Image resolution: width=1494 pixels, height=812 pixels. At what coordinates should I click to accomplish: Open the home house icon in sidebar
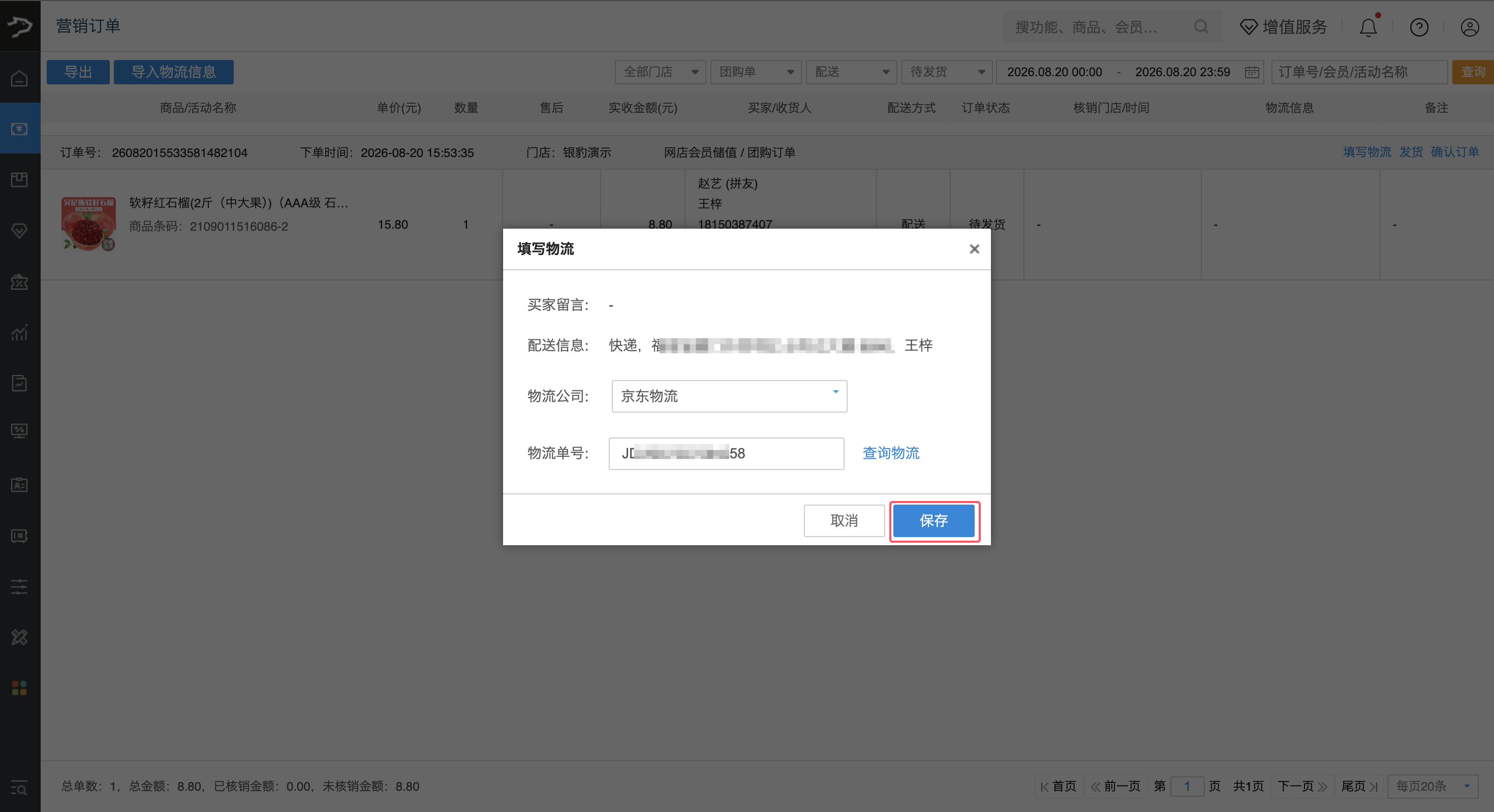20,78
